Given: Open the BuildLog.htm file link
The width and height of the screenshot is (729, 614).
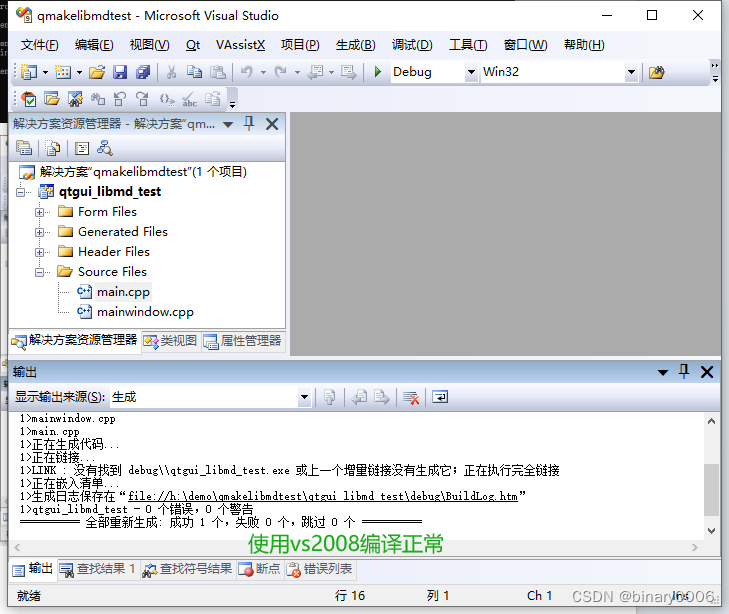Looking at the screenshot, I should point(323,496).
